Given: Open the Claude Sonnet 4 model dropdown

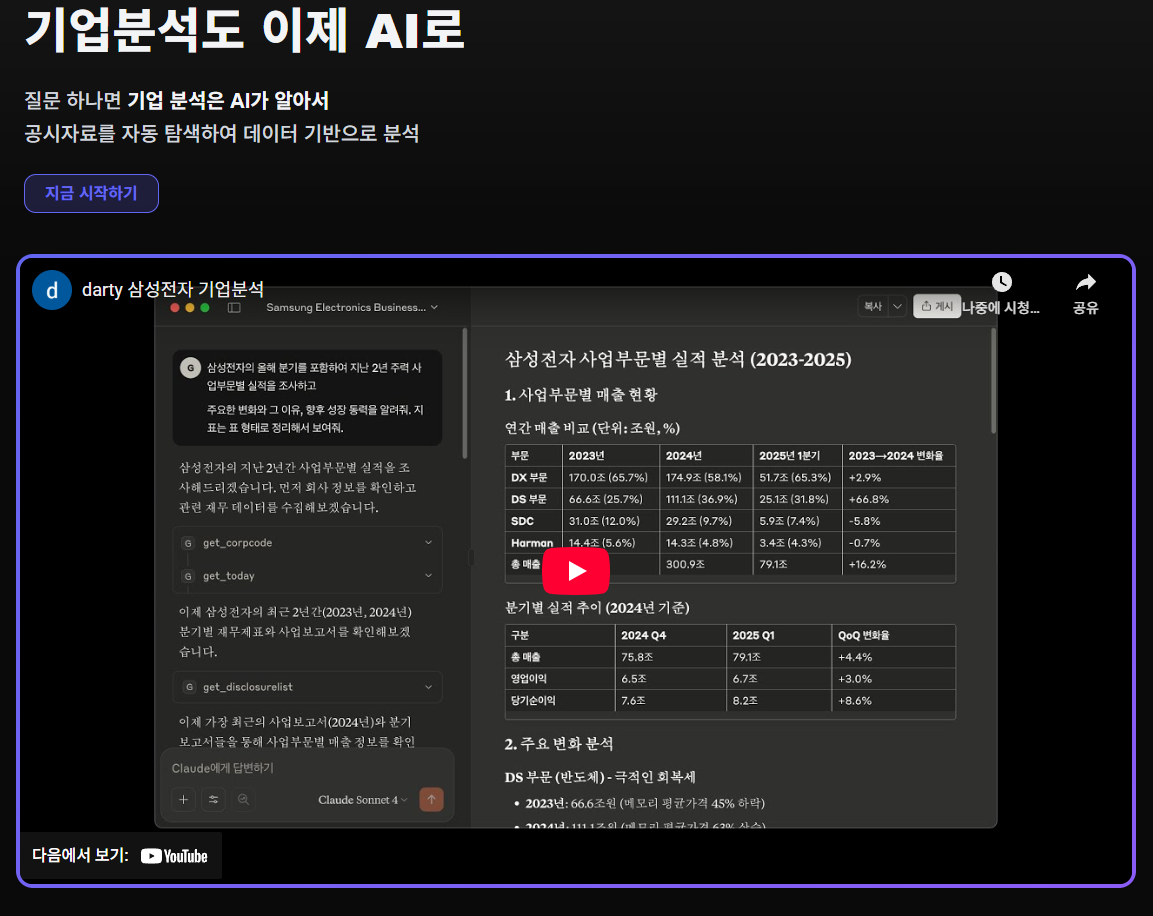Looking at the screenshot, I should tap(362, 799).
